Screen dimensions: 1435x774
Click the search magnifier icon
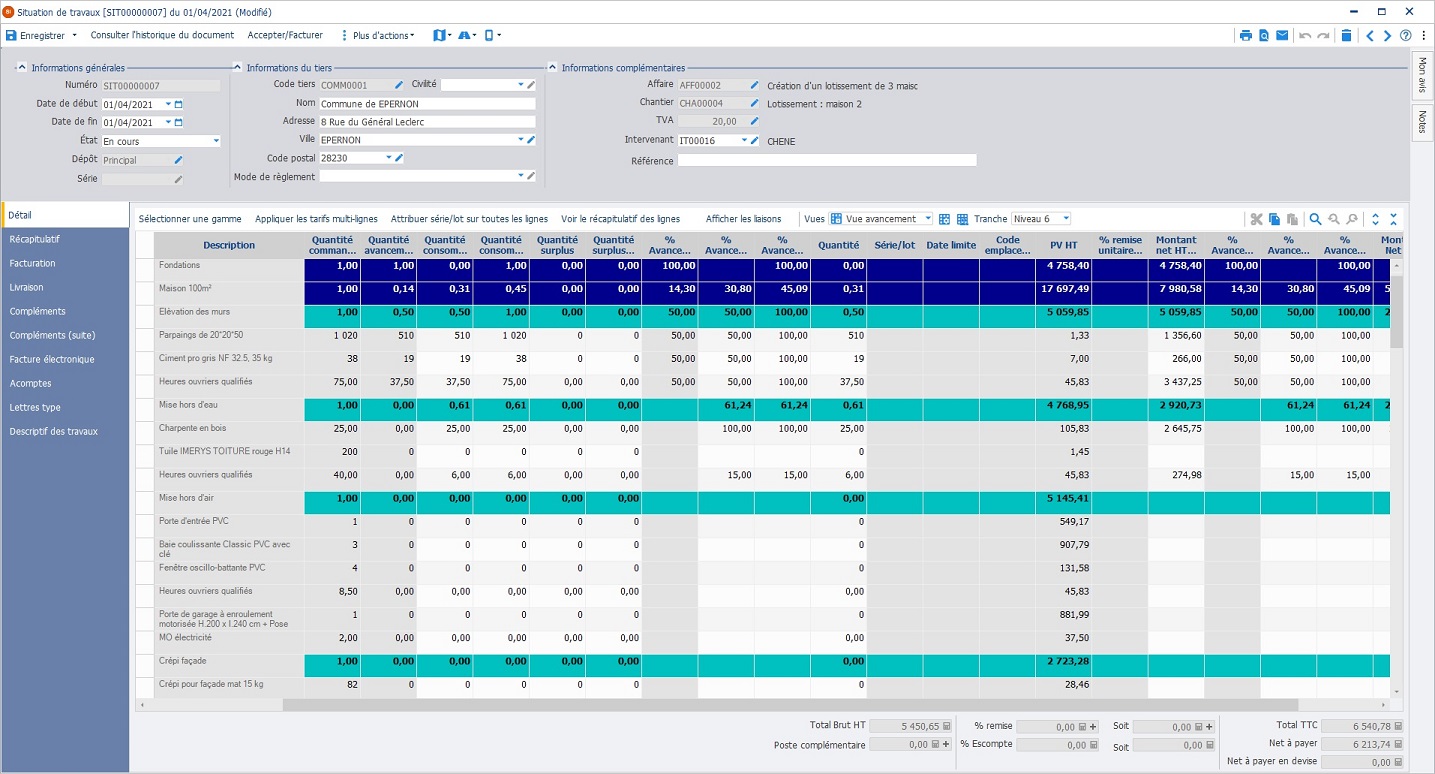click(x=1316, y=219)
